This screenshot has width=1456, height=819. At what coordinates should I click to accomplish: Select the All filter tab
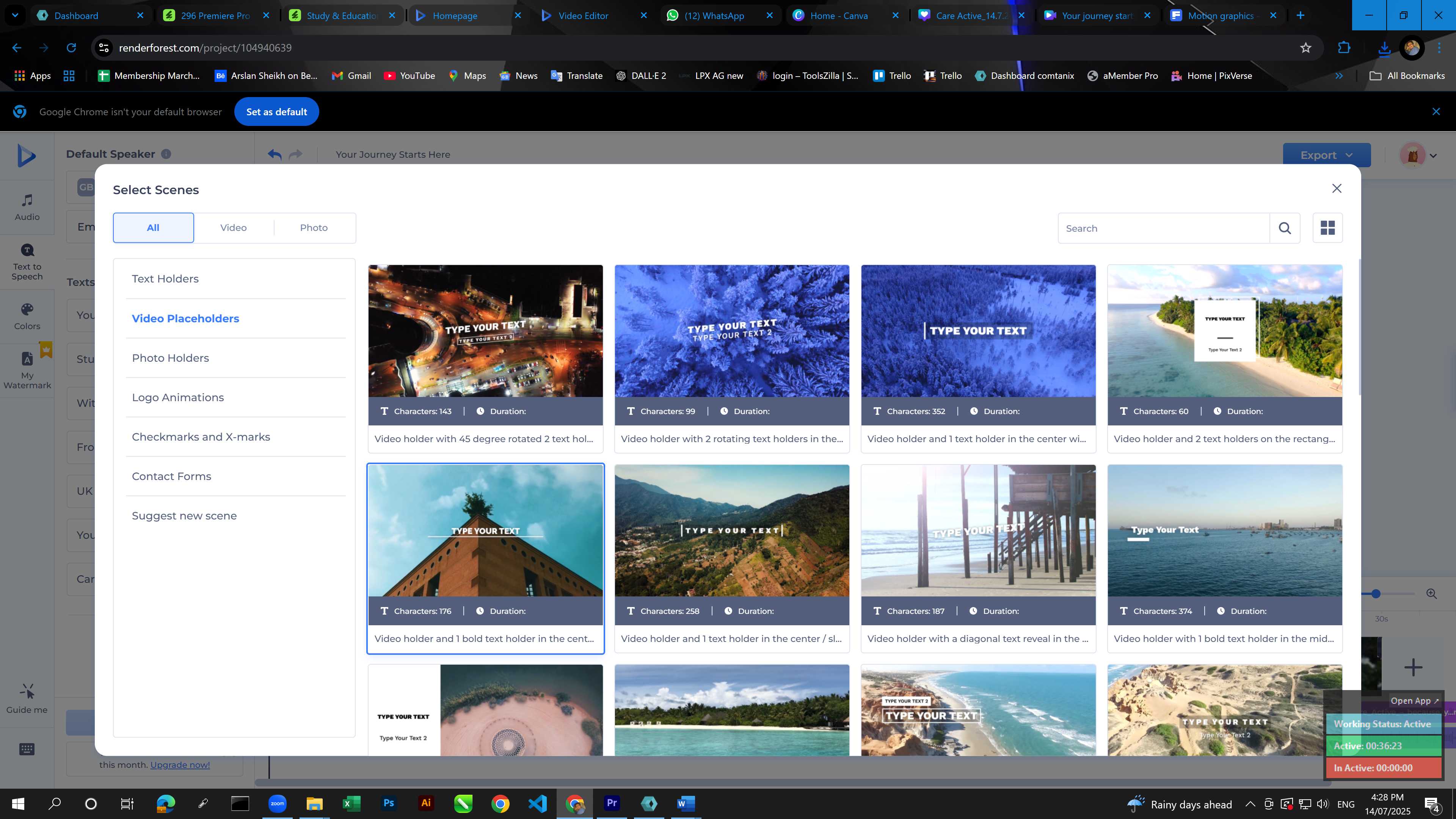[153, 228]
